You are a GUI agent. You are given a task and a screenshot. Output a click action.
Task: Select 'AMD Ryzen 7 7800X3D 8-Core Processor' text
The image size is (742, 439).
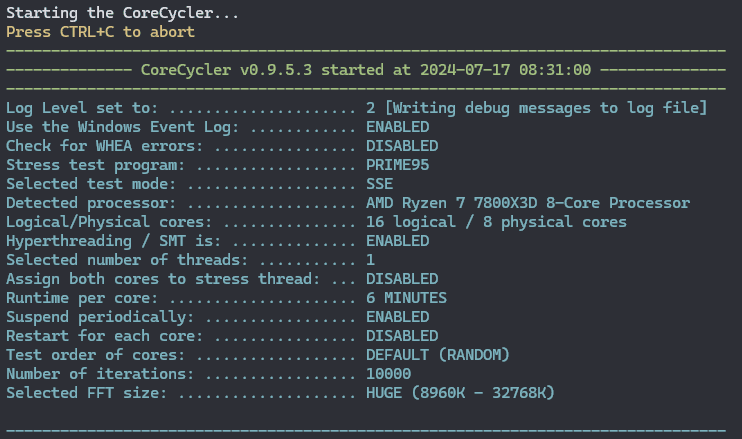528,203
